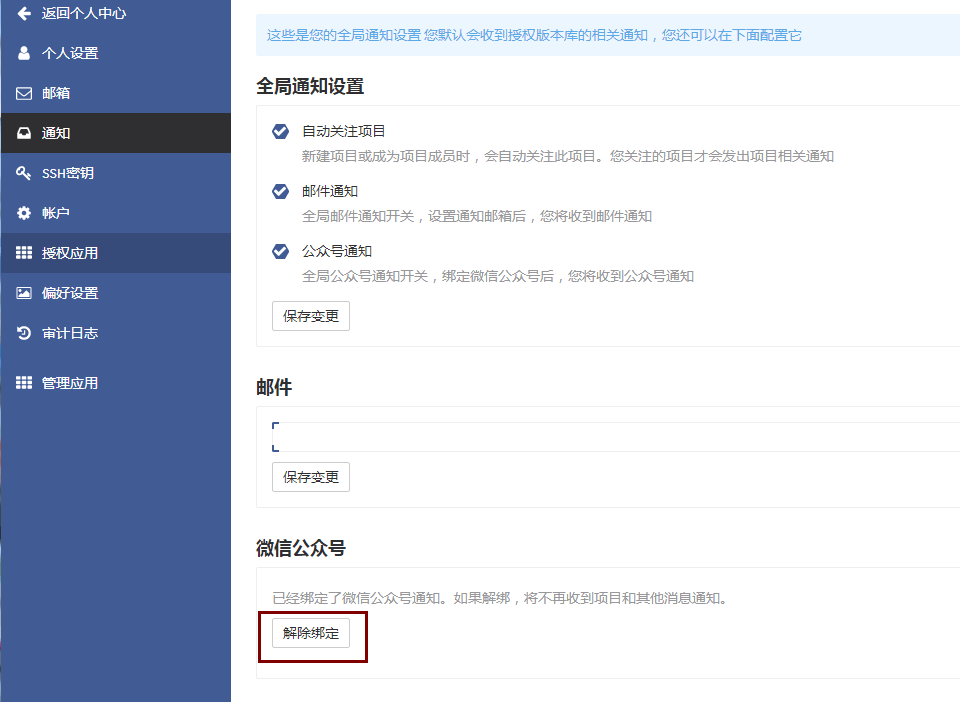
Task: Click the grid icon beside 管理应用
Action: pyautogui.click(x=24, y=383)
